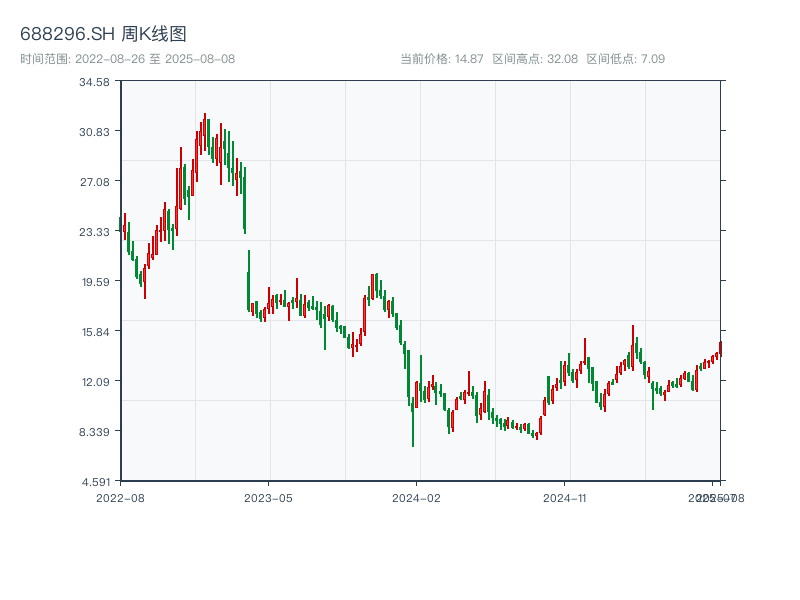800x600 pixels.
Task: Click the 区间高点 32.08 label
Action: (x=535, y=59)
